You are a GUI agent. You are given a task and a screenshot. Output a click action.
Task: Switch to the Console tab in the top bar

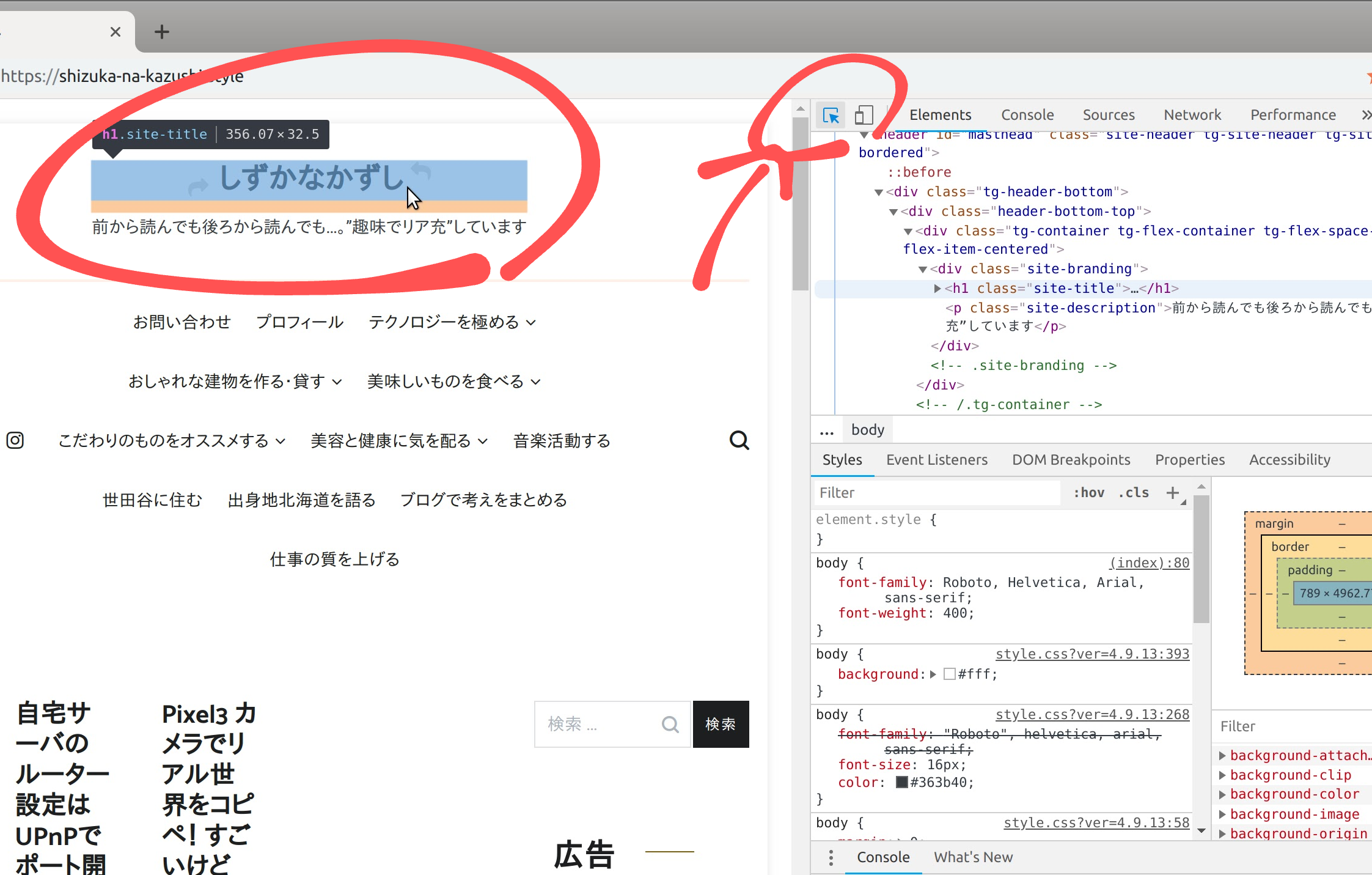click(x=1027, y=115)
